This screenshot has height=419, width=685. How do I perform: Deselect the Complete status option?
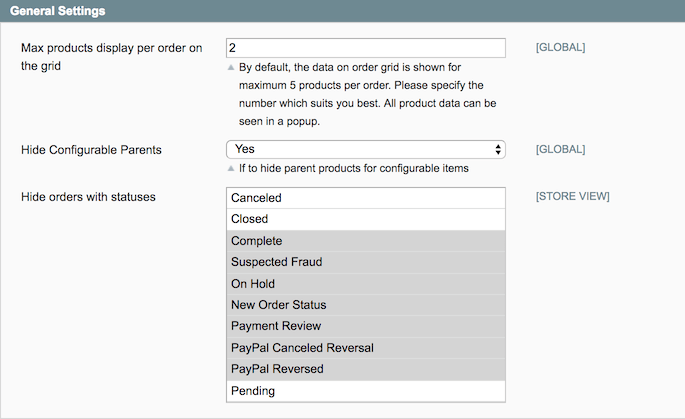tap(366, 241)
